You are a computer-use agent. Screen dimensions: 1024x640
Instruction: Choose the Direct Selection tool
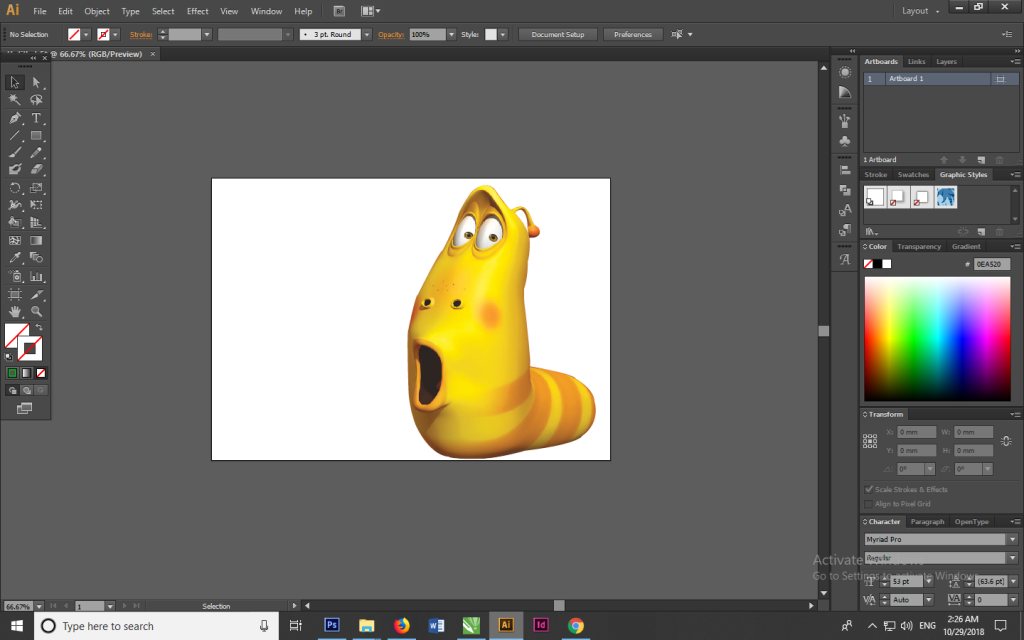click(x=36, y=83)
